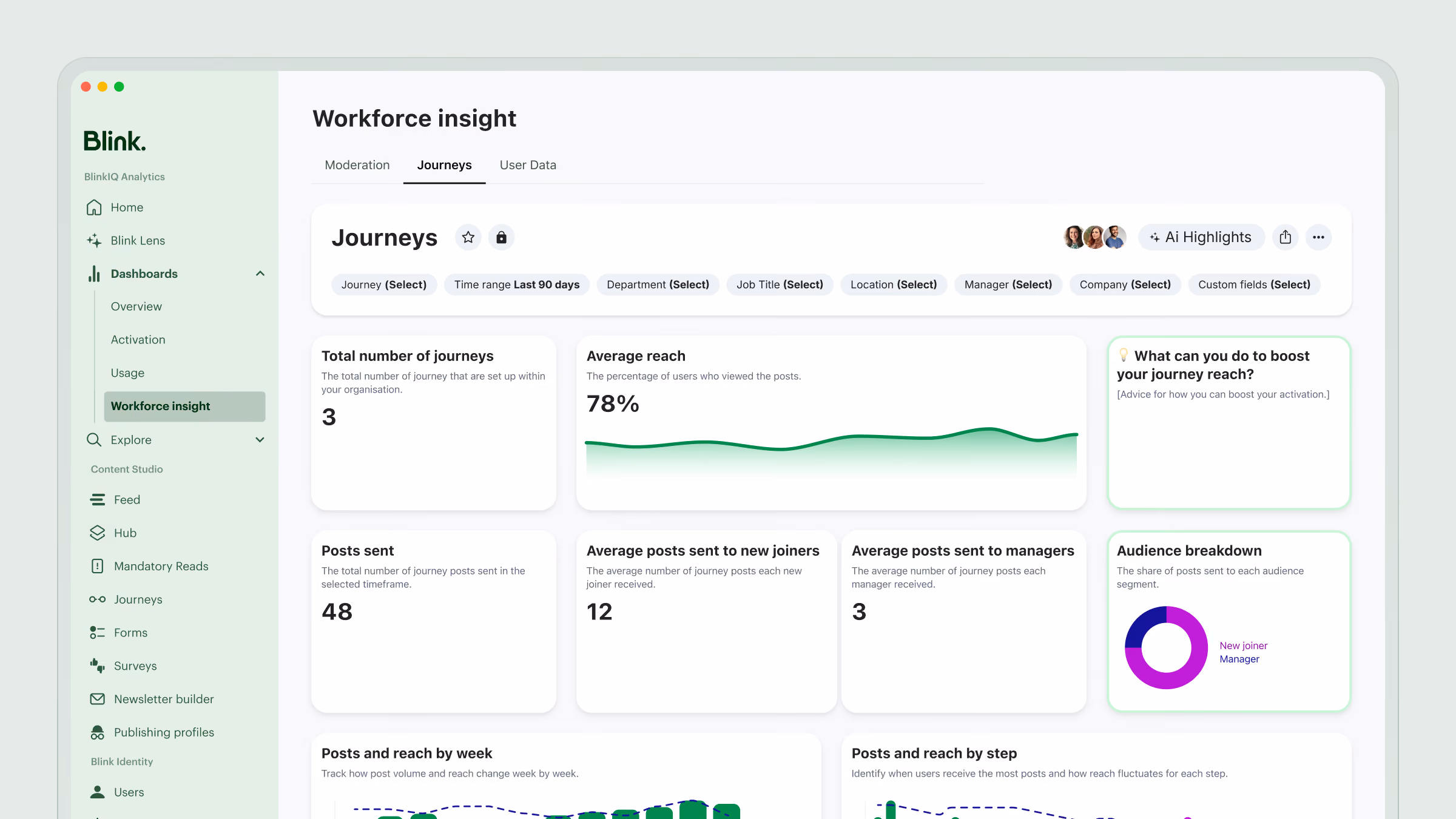
Task: Open Usage dashboard link
Action: [x=128, y=373]
